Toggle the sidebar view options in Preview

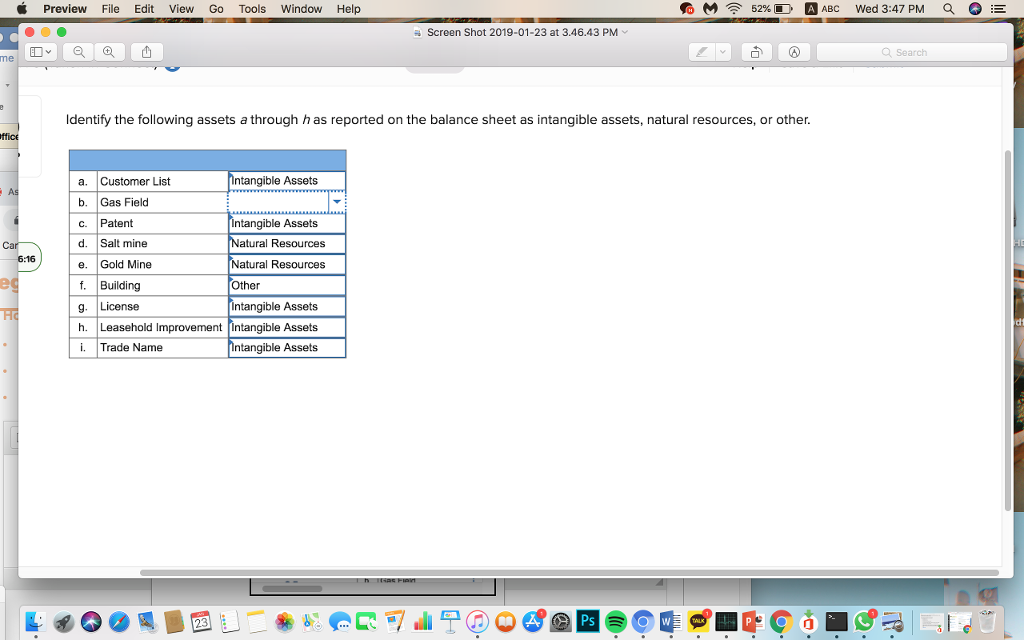[40, 51]
